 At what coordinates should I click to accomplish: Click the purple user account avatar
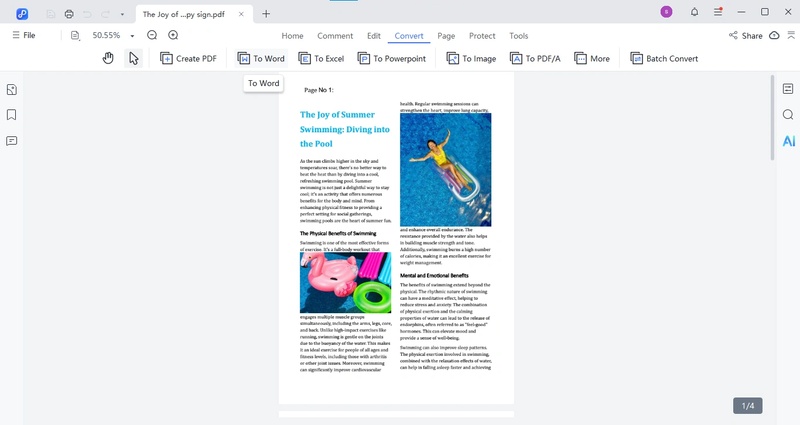[x=666, y=12]
